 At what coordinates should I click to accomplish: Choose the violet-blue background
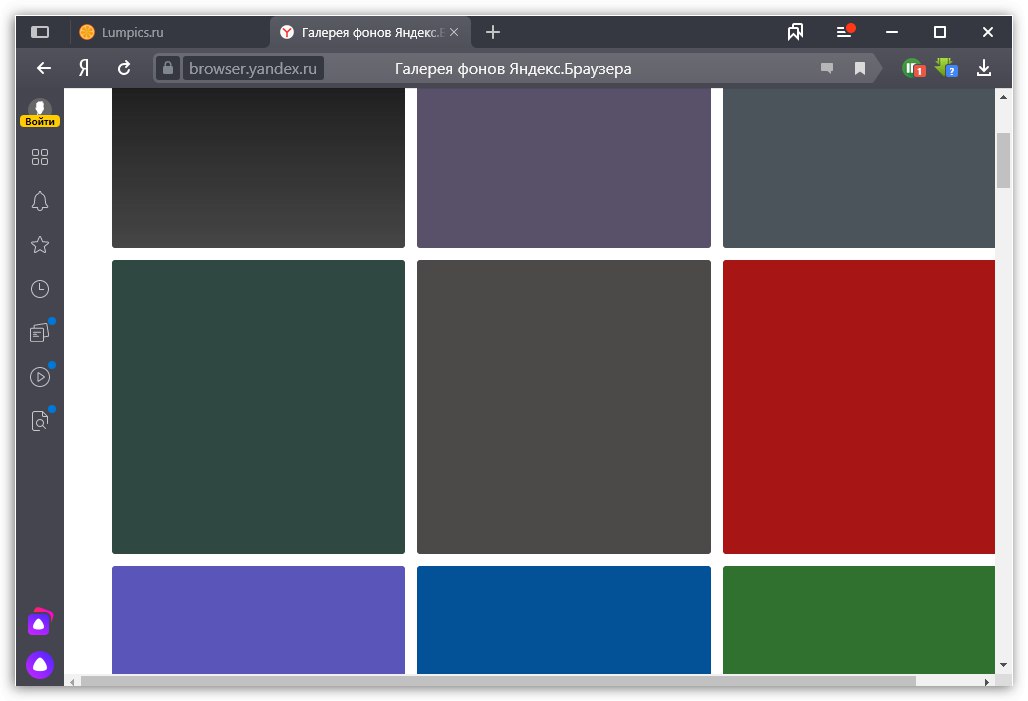click(x=258, y=620)
